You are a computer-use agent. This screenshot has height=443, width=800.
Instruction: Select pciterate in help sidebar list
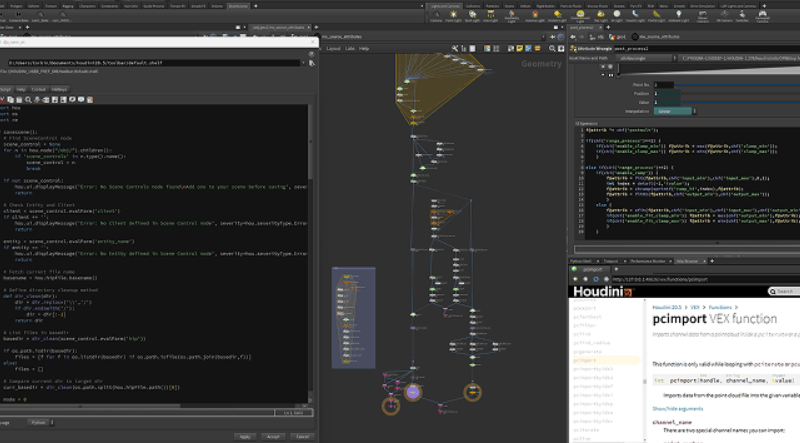586,430
